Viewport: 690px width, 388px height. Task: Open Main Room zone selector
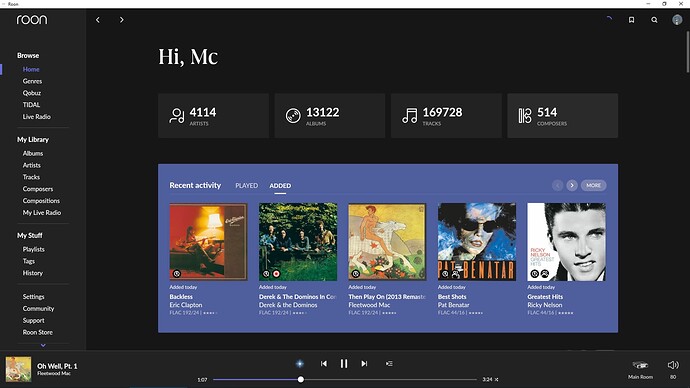click(640, 369)
